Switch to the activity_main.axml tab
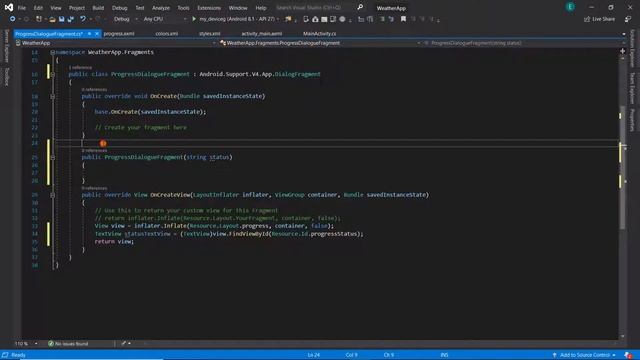640x360 pixels. 262,33
